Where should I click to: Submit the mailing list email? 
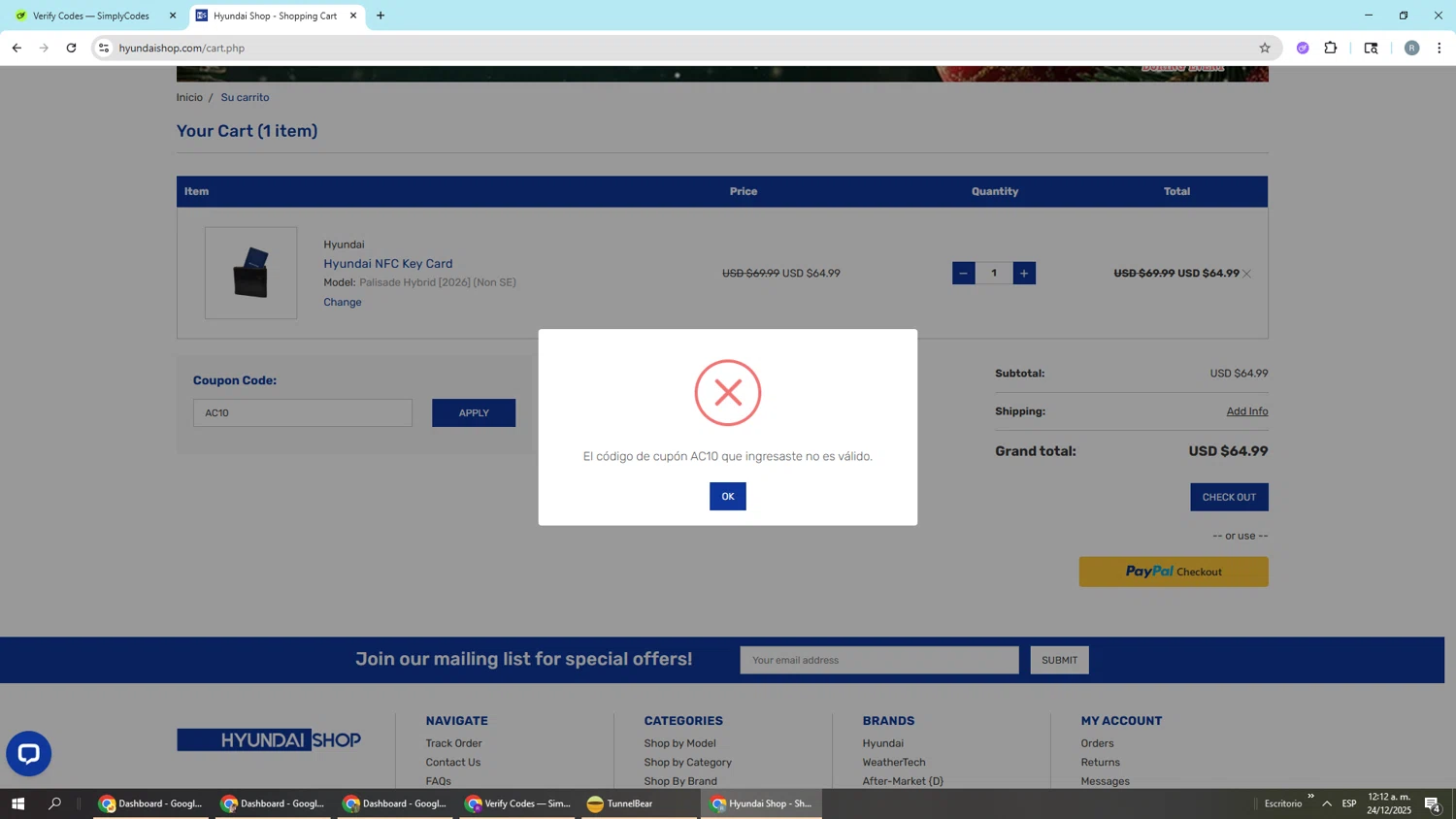(1059, 660)
